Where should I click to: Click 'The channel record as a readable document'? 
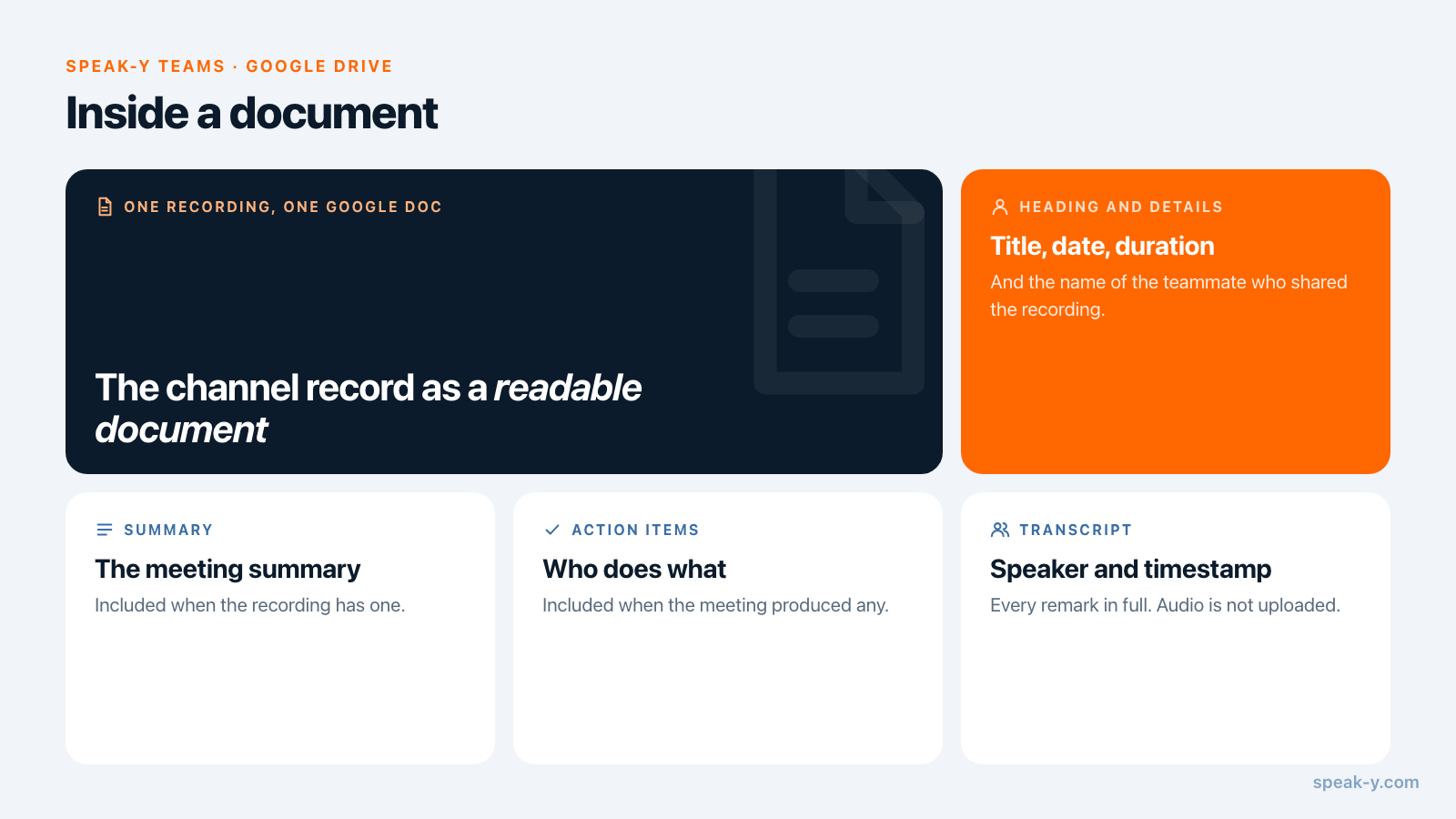[368, 409]
